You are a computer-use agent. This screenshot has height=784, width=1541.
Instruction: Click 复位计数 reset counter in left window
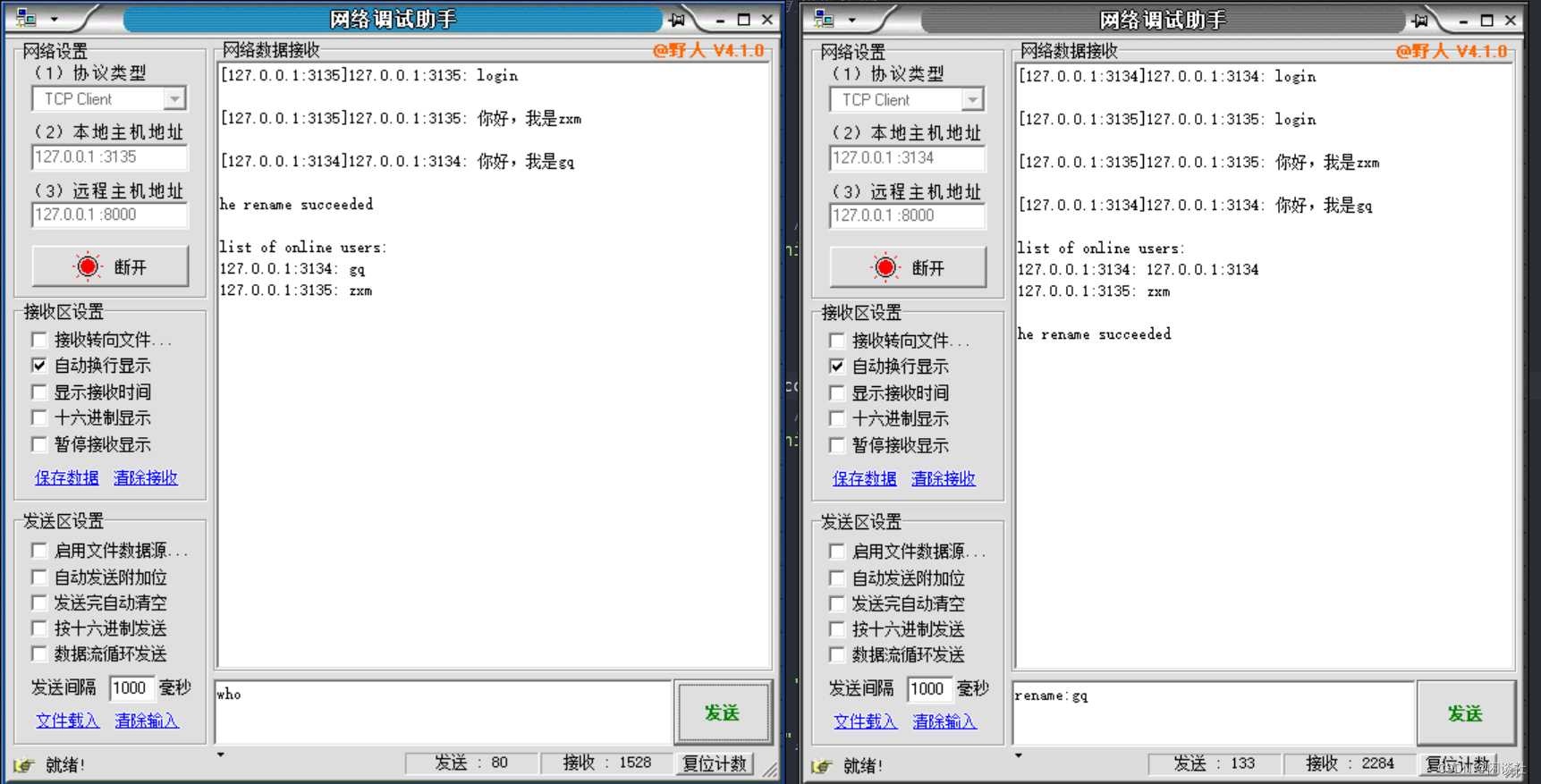pyautogui.click(x=715, y=763)
